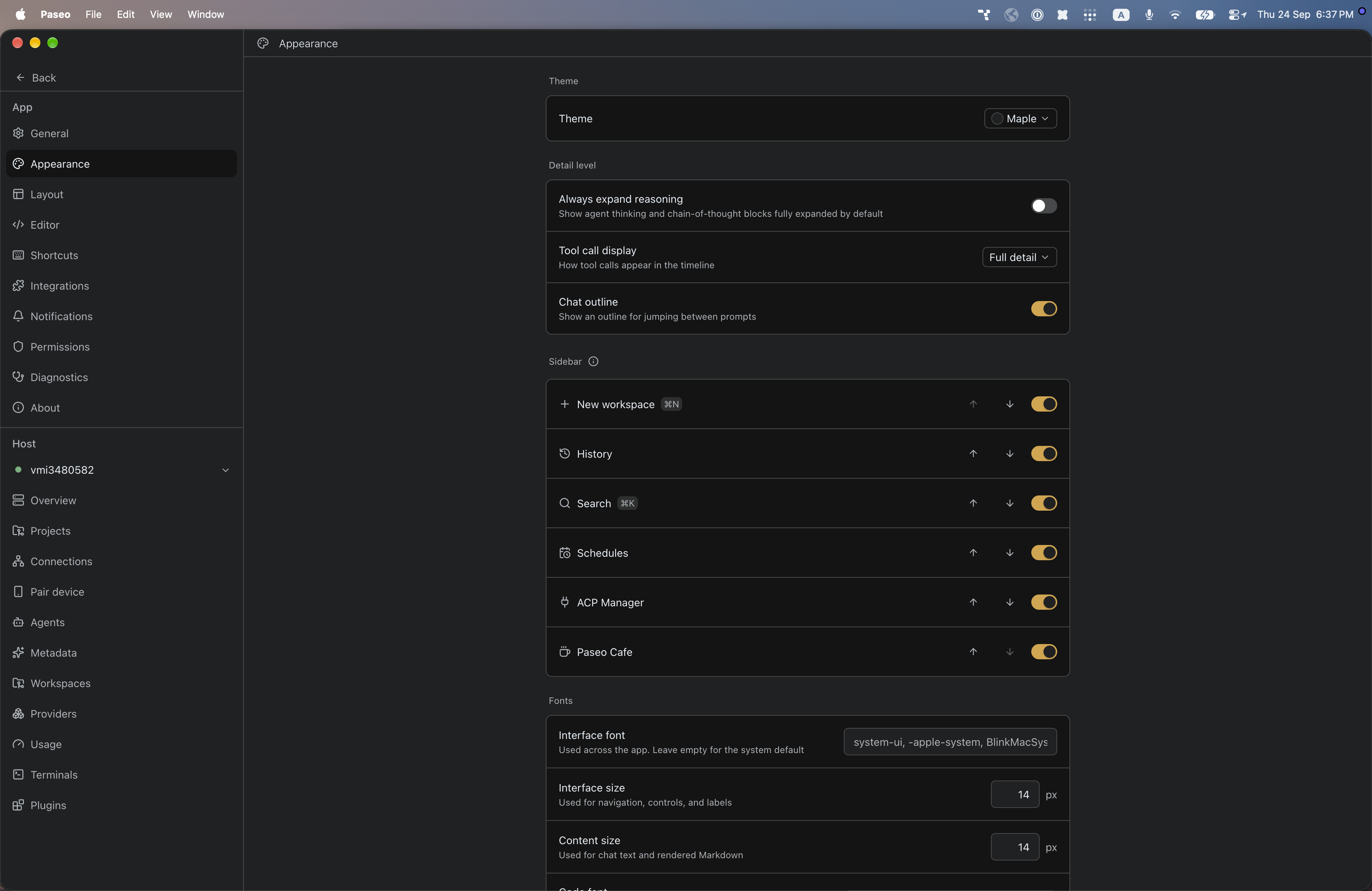1372x891 pixels.
Task: Expand the vmi3480582 host chevron
Action: [x=225, y=470]
